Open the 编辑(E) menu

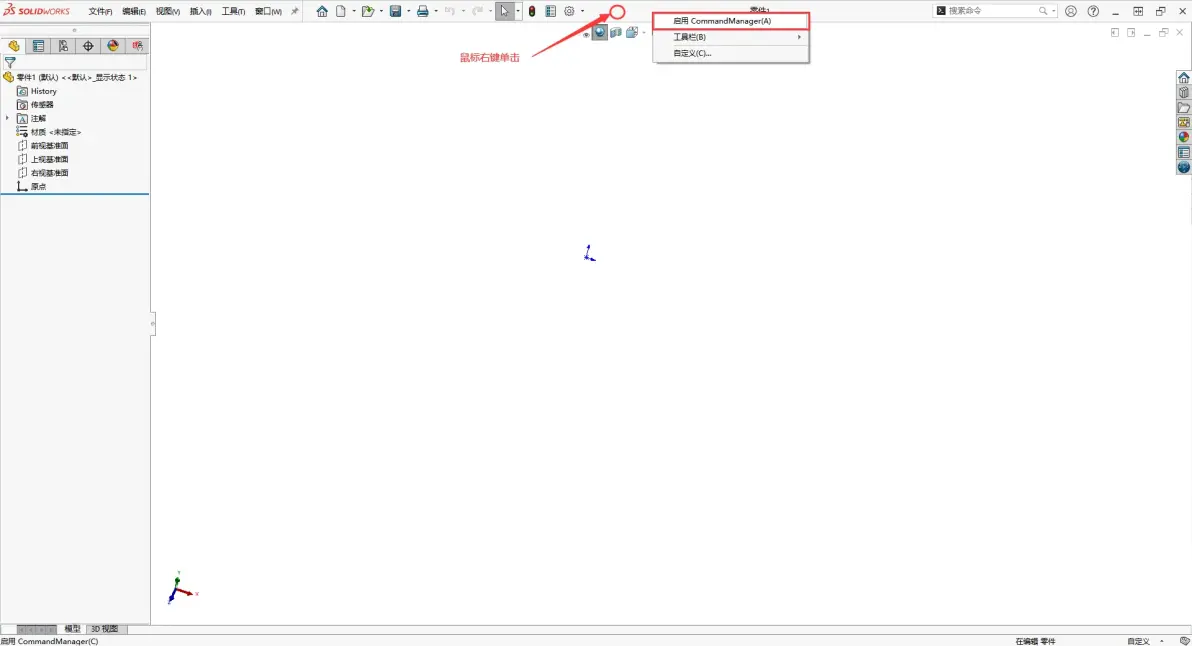tap(134, 11)
